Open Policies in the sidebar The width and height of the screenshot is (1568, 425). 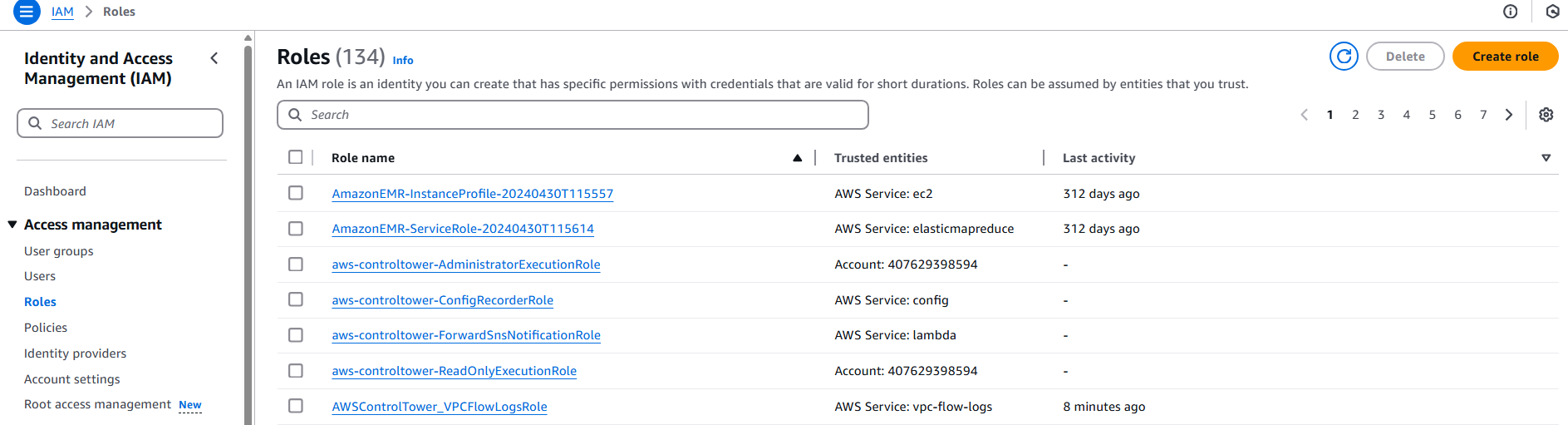click(x=46, y=328)
